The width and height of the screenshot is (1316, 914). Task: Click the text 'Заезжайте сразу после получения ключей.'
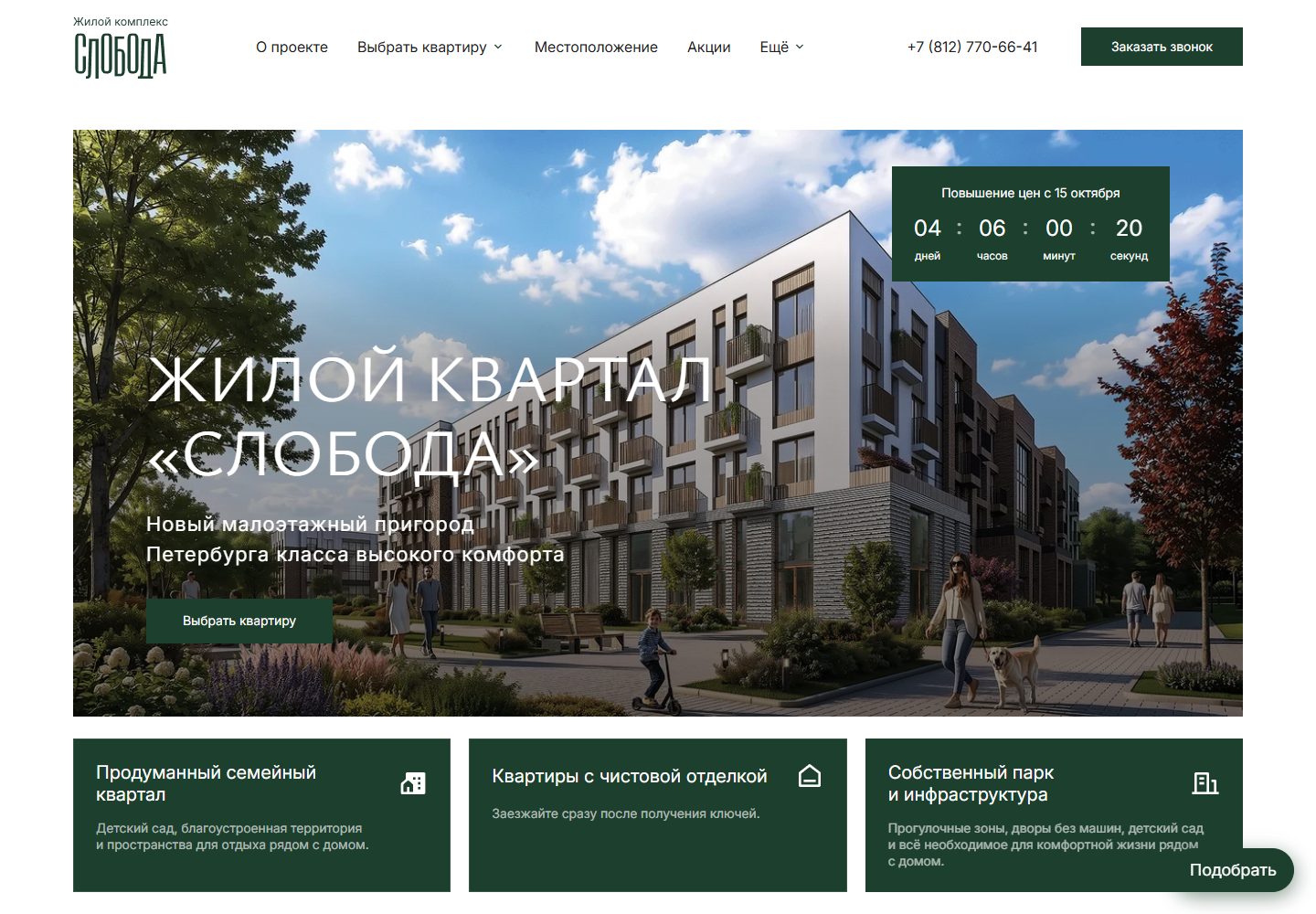point(626,813)
